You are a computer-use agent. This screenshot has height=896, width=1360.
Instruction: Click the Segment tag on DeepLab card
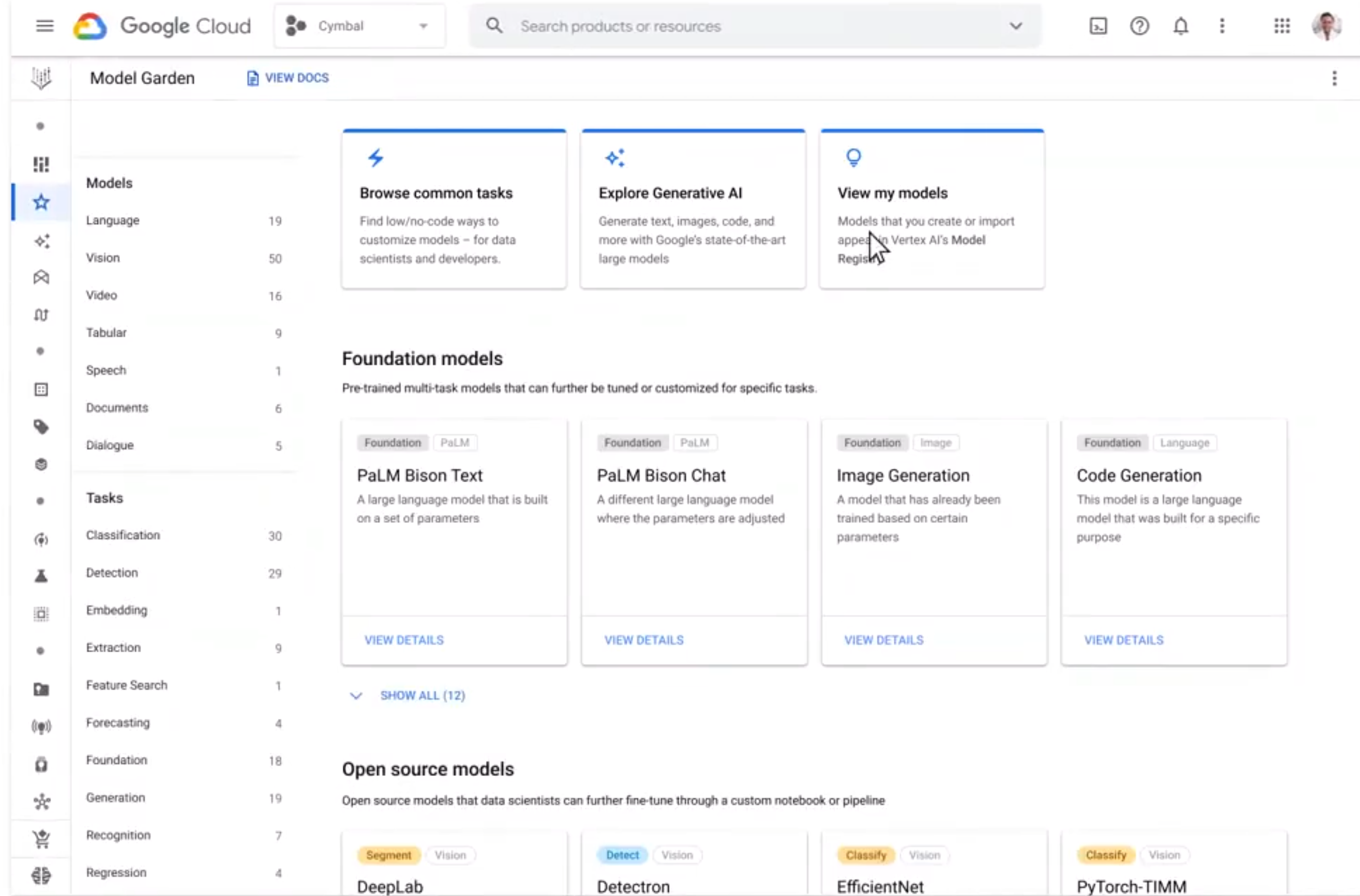click(x=389, y=855)
